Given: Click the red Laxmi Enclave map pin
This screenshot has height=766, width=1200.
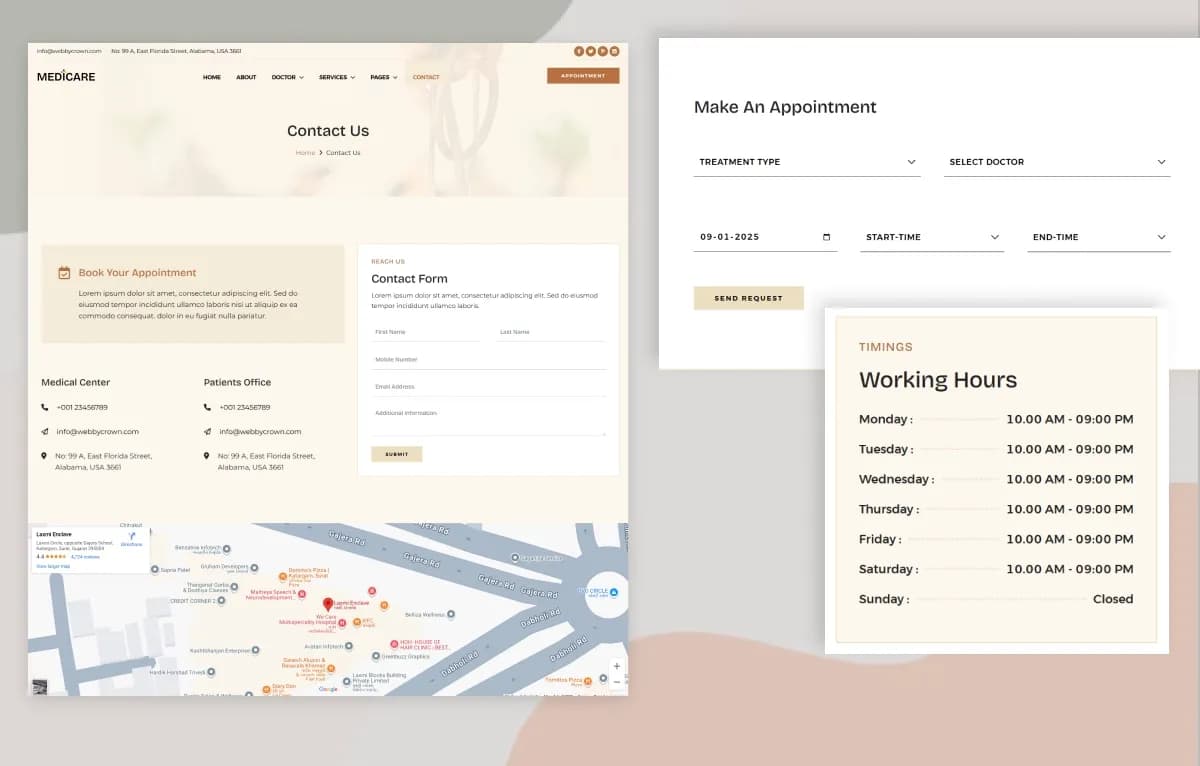Looking at the screenshot, I should pyautogui.click(x=327, y=605).
